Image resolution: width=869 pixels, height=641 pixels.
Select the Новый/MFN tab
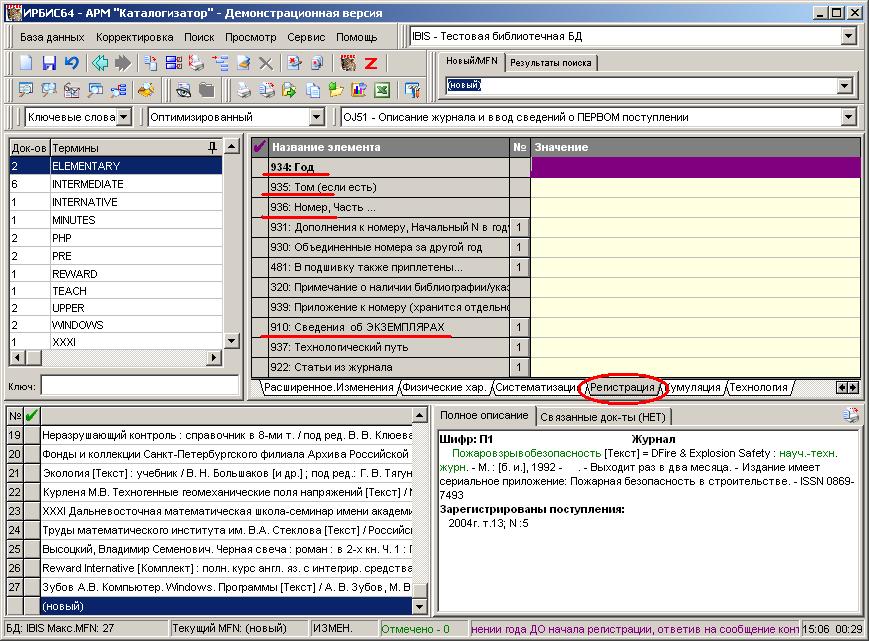pos(472,61)
